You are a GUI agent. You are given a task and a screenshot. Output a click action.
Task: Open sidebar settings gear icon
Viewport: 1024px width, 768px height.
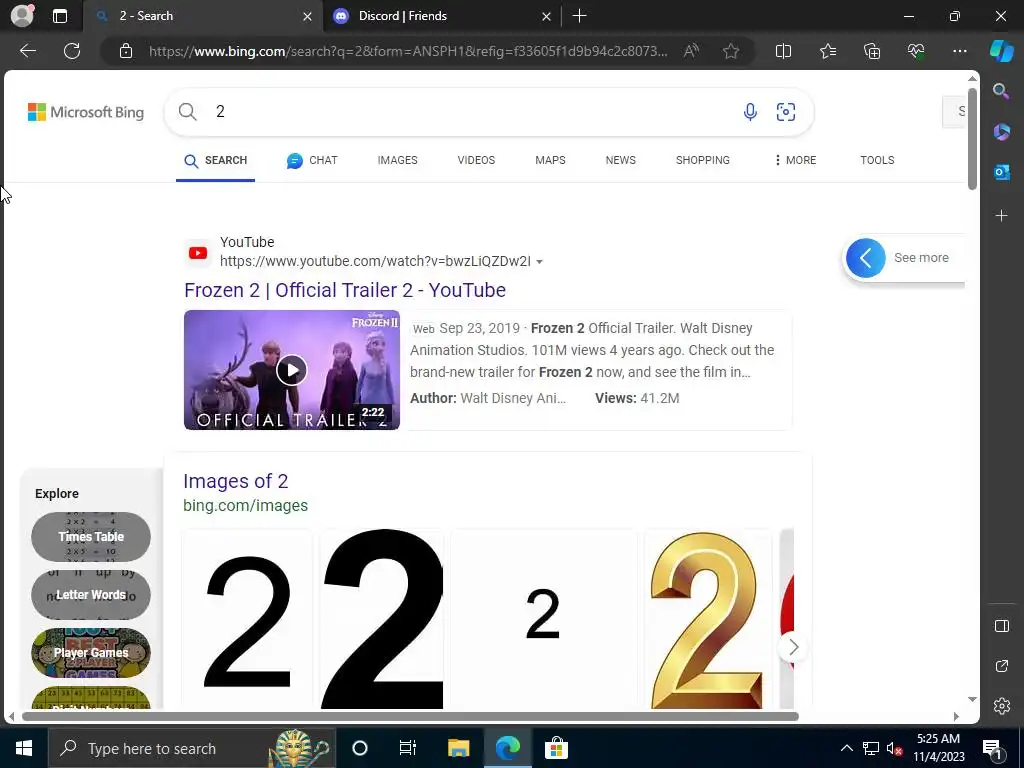point(1002,706)
